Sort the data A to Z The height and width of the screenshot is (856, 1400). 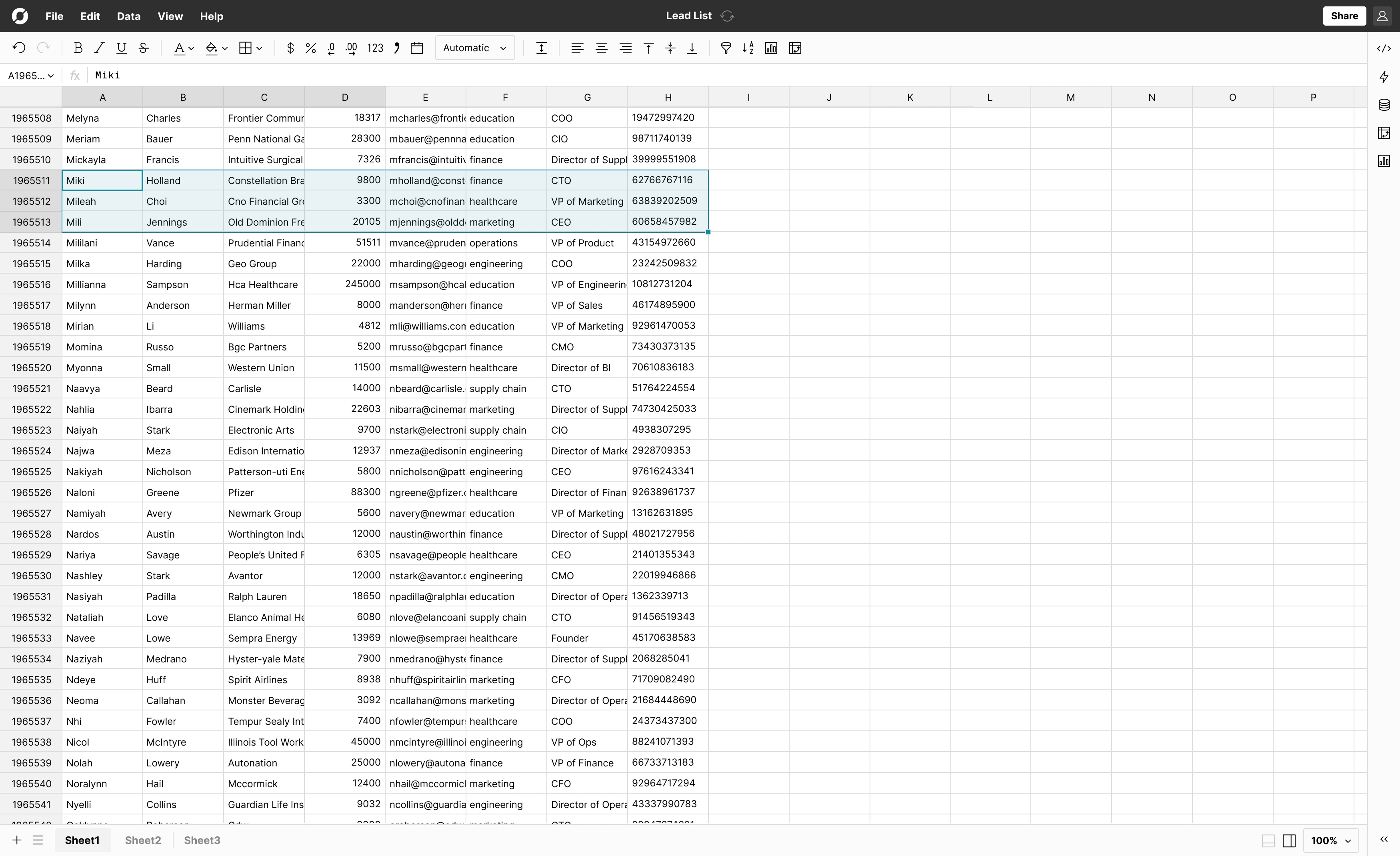point(748,48)
